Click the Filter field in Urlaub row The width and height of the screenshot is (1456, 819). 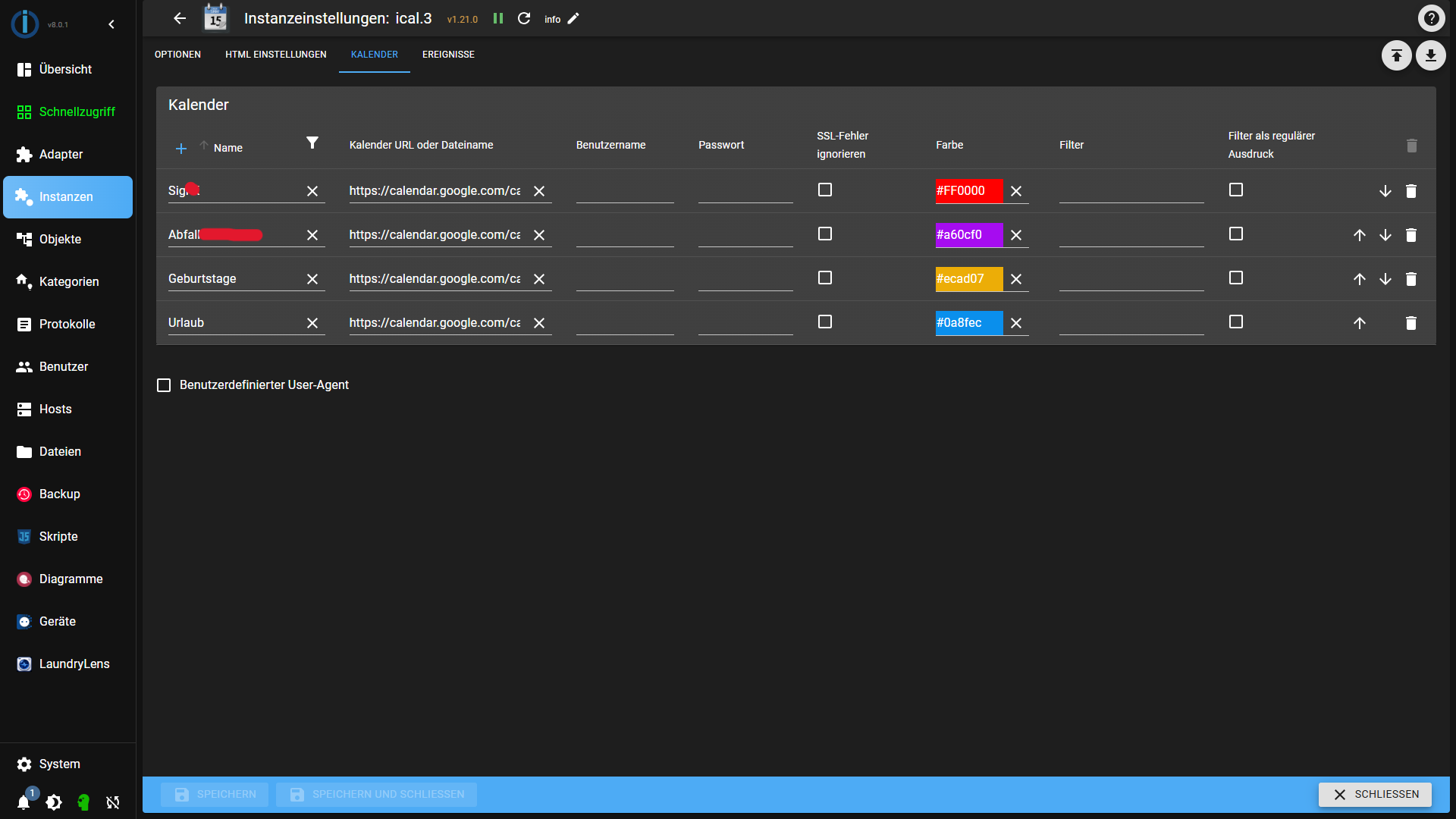tap(1131, 323)
